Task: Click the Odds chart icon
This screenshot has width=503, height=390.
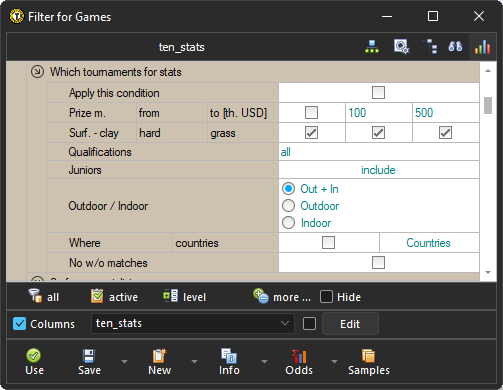Action: (299, 356)
